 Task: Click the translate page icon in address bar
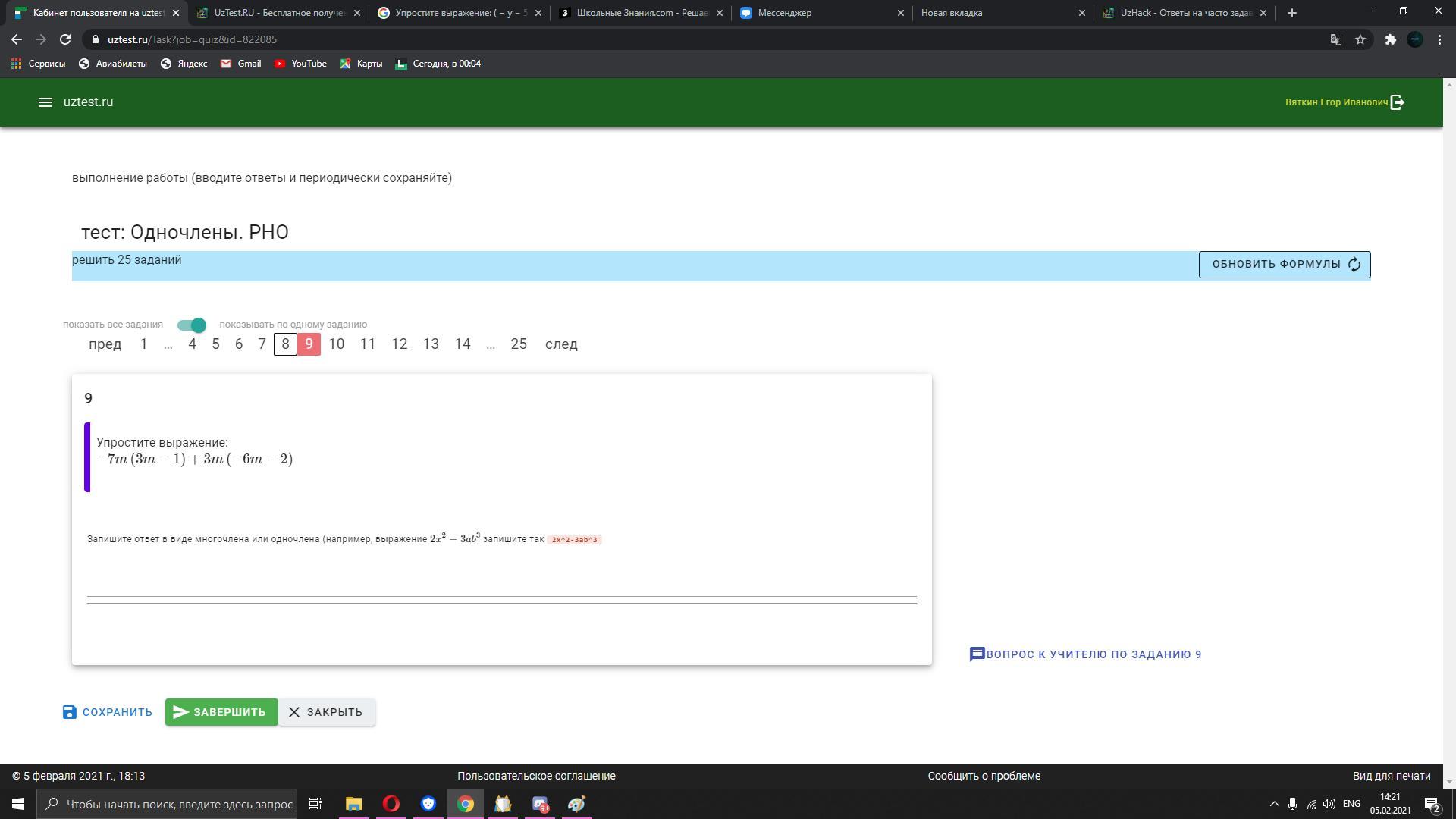[x=1336, y=39]
